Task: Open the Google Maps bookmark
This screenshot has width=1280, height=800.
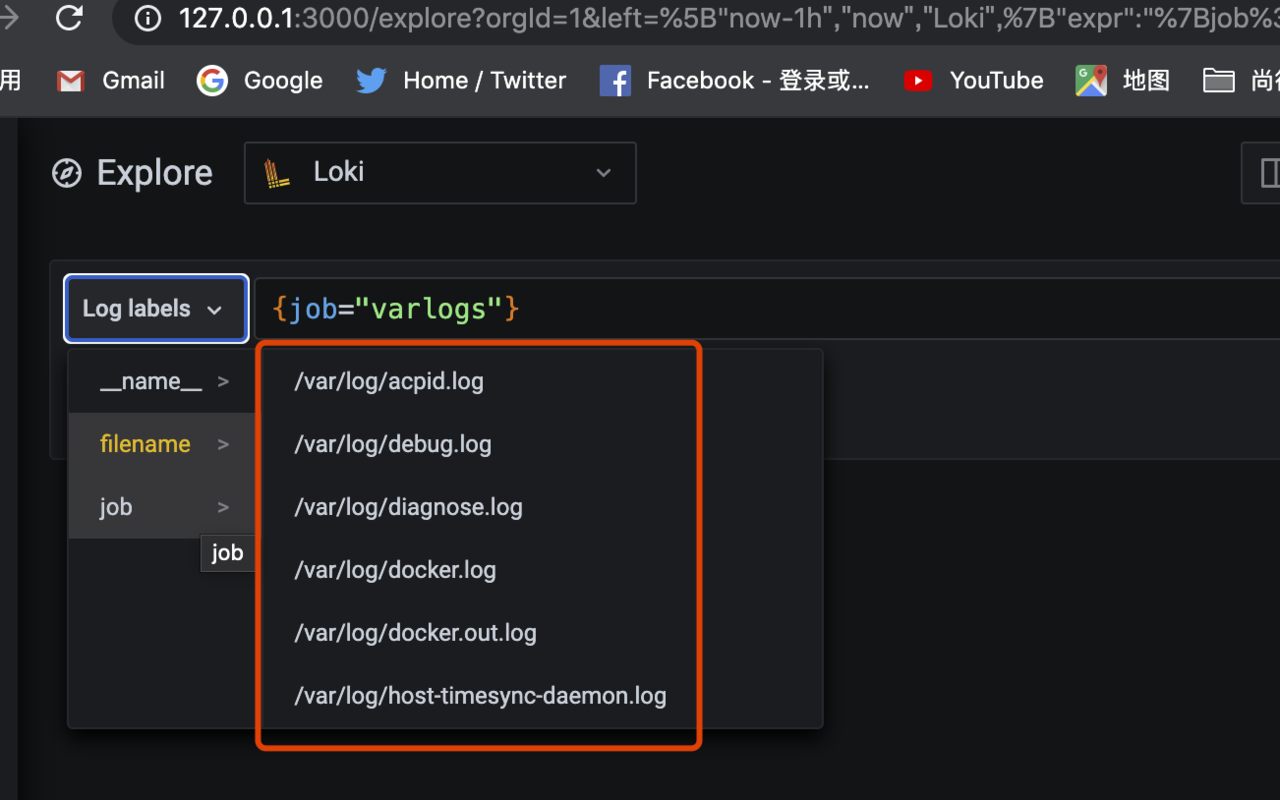Action: point(1122,81)
